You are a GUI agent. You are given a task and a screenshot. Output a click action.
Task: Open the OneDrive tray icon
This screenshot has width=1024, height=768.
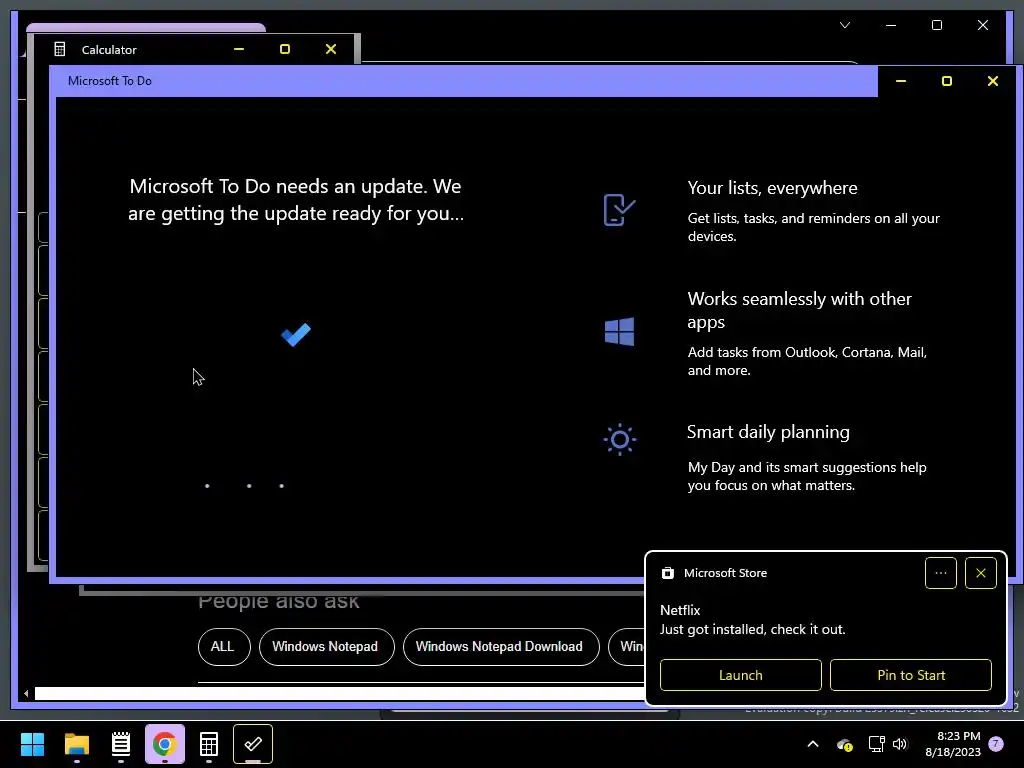click(x=844, y=744)
